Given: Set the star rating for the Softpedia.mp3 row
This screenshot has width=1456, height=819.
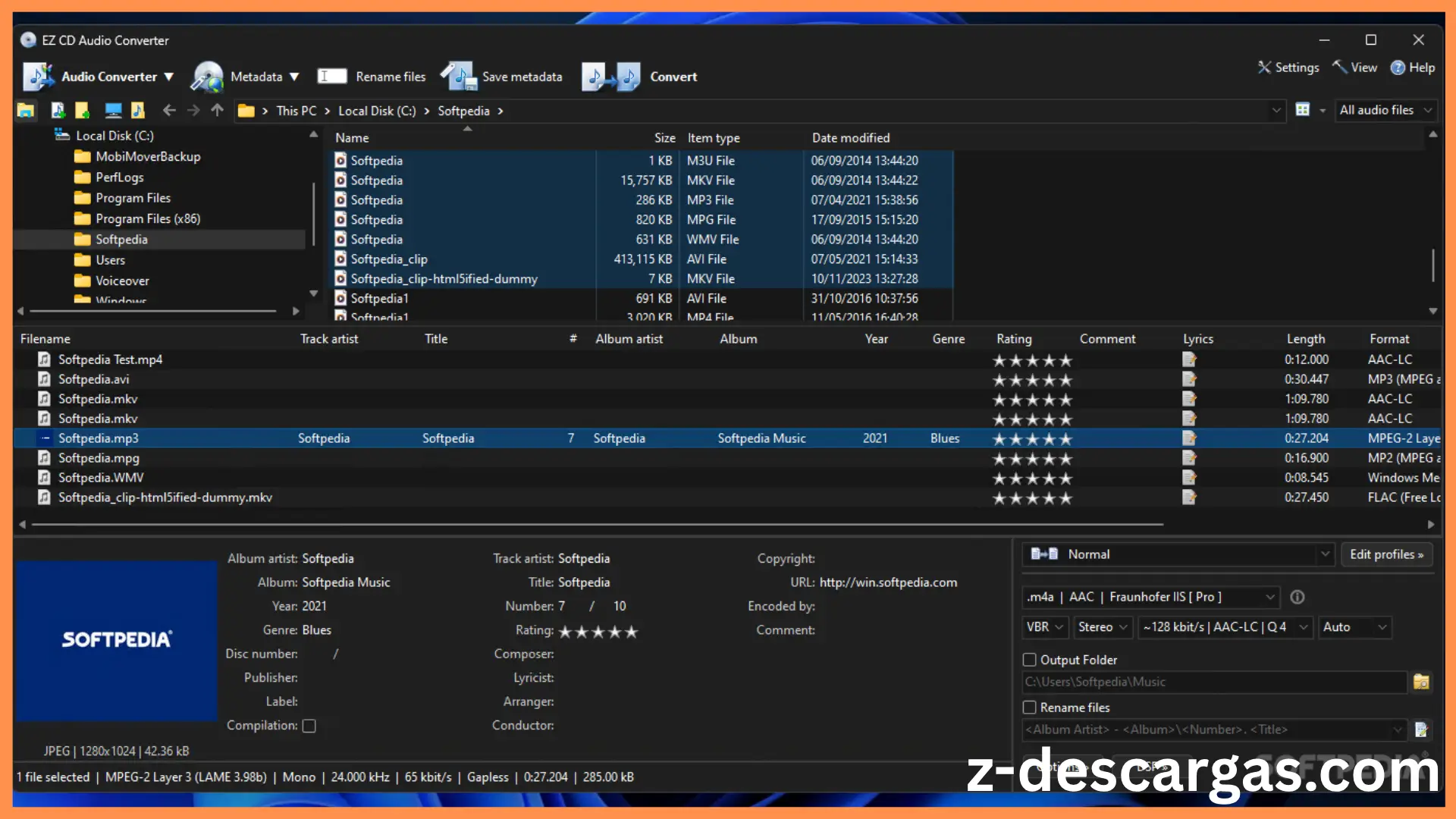Looking at the screenshot, I should [1032, 439].
